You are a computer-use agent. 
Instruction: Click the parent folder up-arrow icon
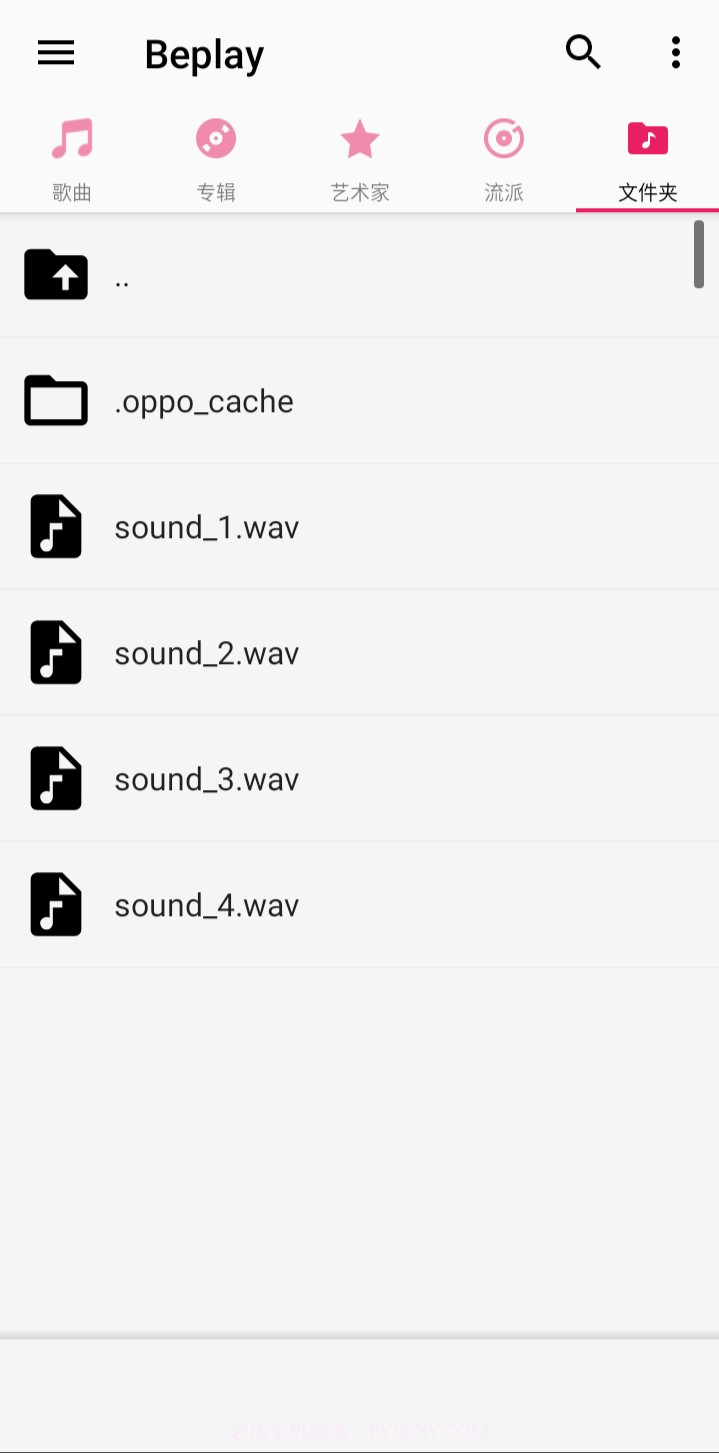[x=56, y=274]
